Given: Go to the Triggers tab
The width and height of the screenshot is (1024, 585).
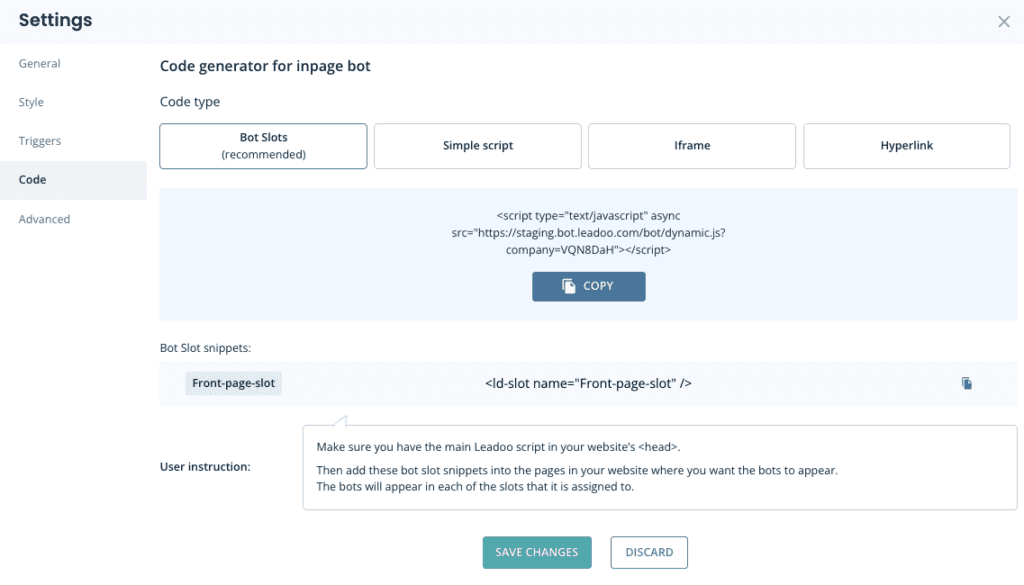Looking at the screenshot, I should tap(40, 141).
